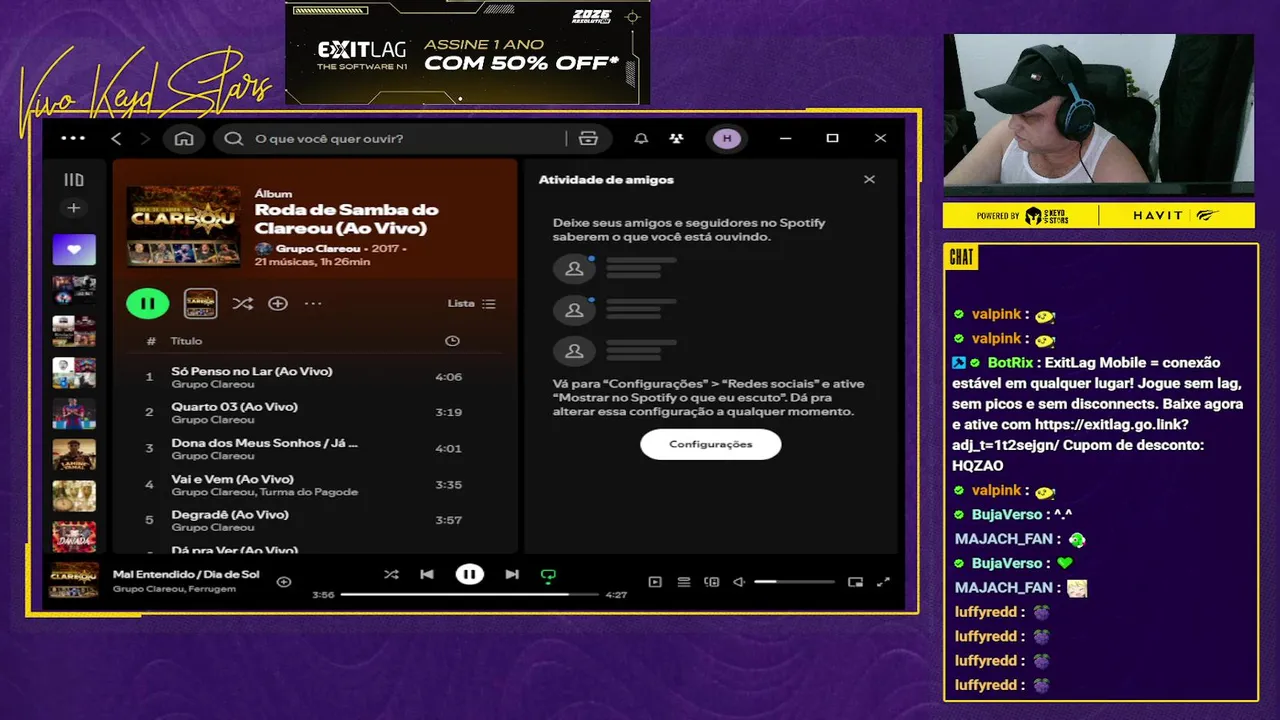Toggle shuffle in the player bar

[391, 574]
